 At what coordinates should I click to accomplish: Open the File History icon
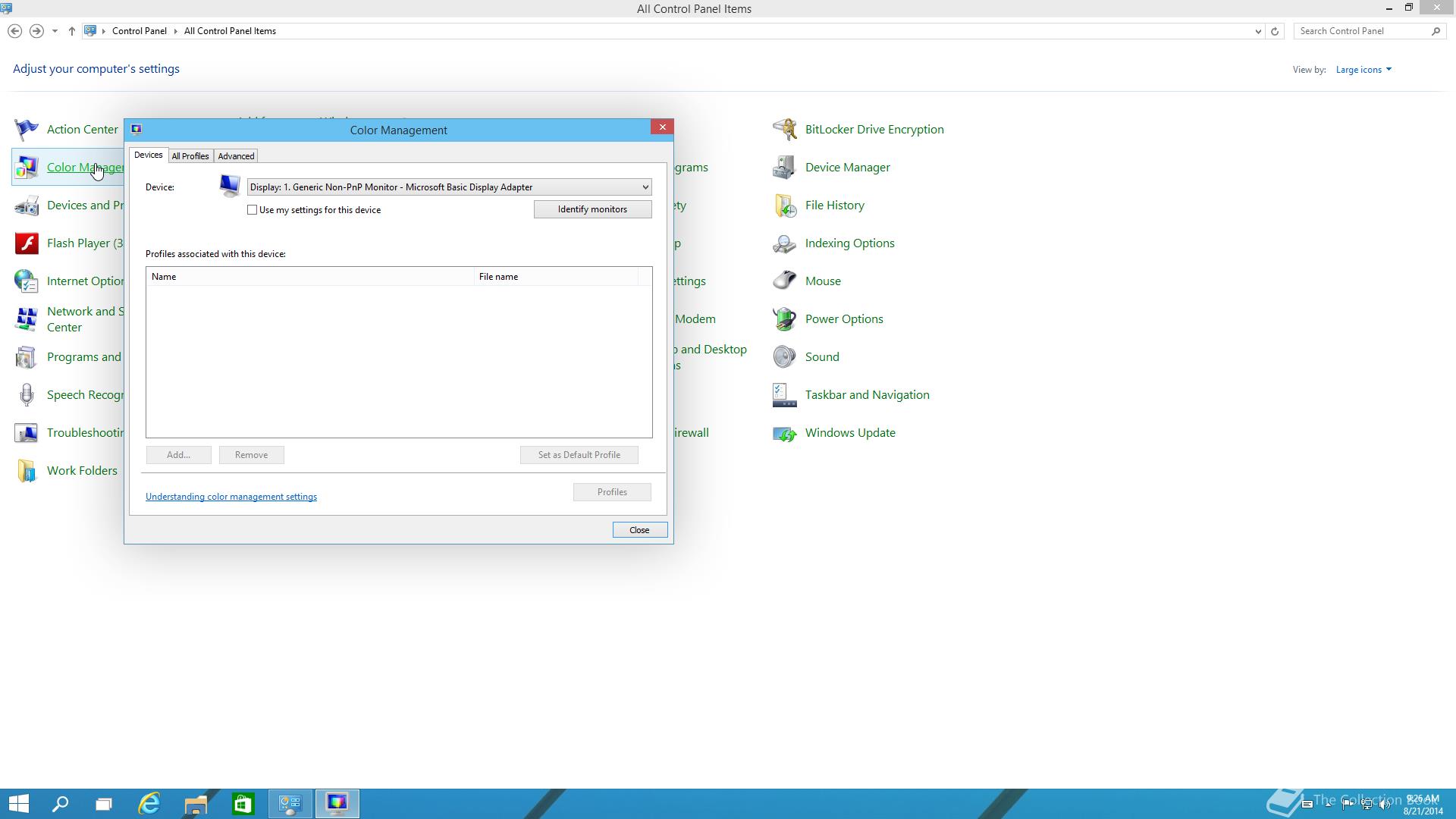click(785, 206)
